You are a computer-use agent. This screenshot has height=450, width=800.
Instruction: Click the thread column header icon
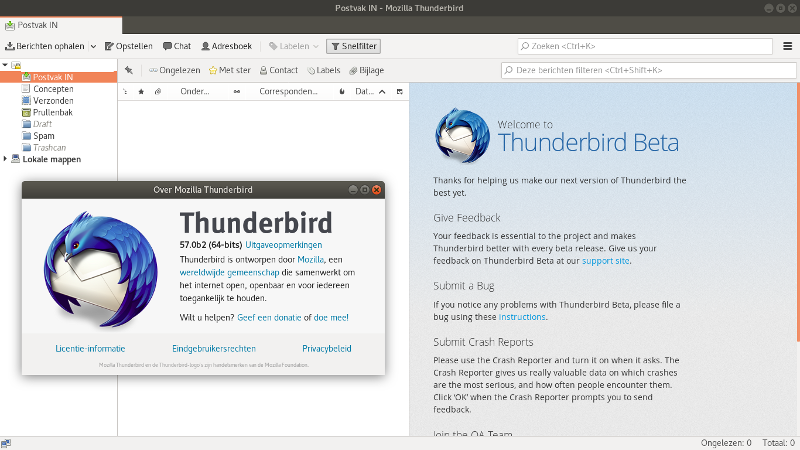(126, 92)
